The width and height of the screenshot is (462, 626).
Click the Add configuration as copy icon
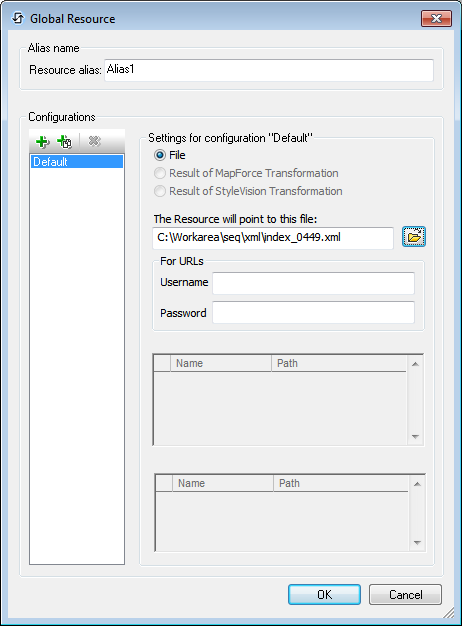click(x=64, y=141)
